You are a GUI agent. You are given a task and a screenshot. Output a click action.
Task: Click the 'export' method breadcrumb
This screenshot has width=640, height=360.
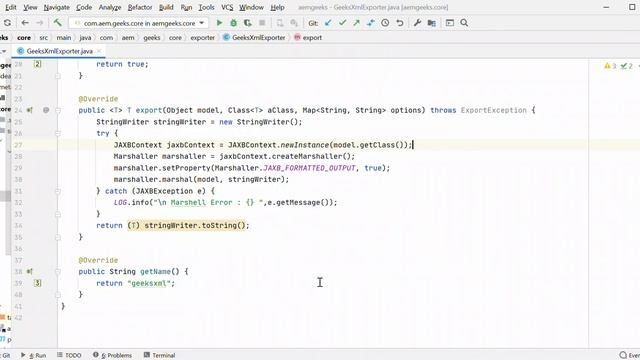tap(308, 38)
